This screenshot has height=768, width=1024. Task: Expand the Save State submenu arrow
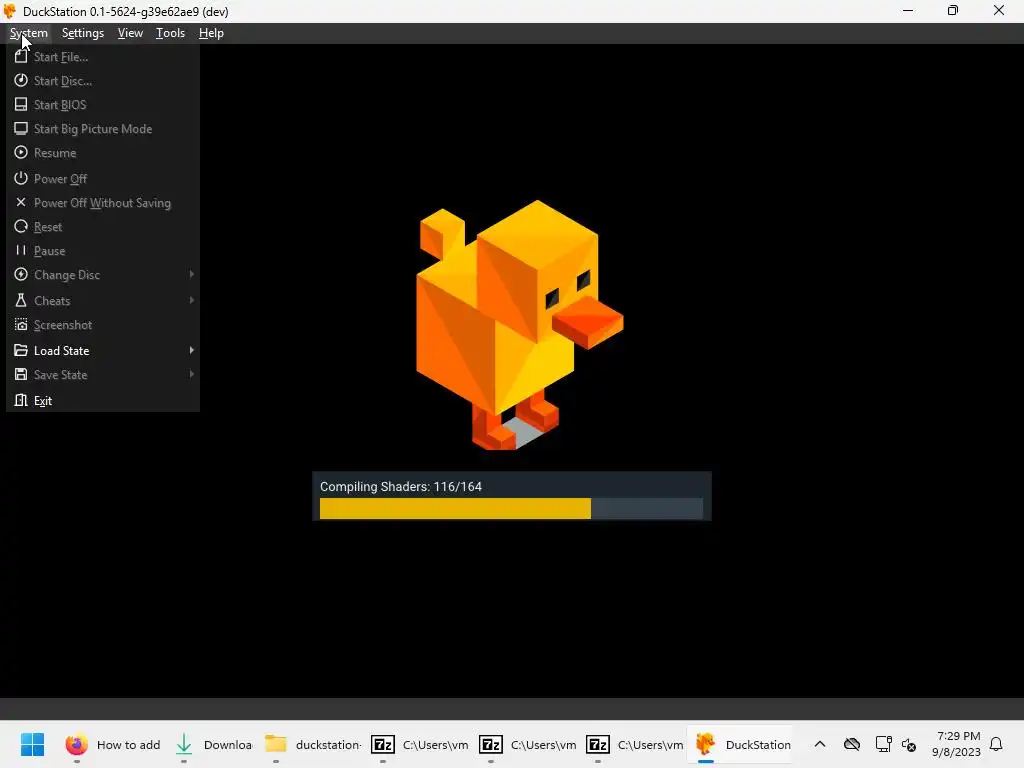click(x=191, y=374)
